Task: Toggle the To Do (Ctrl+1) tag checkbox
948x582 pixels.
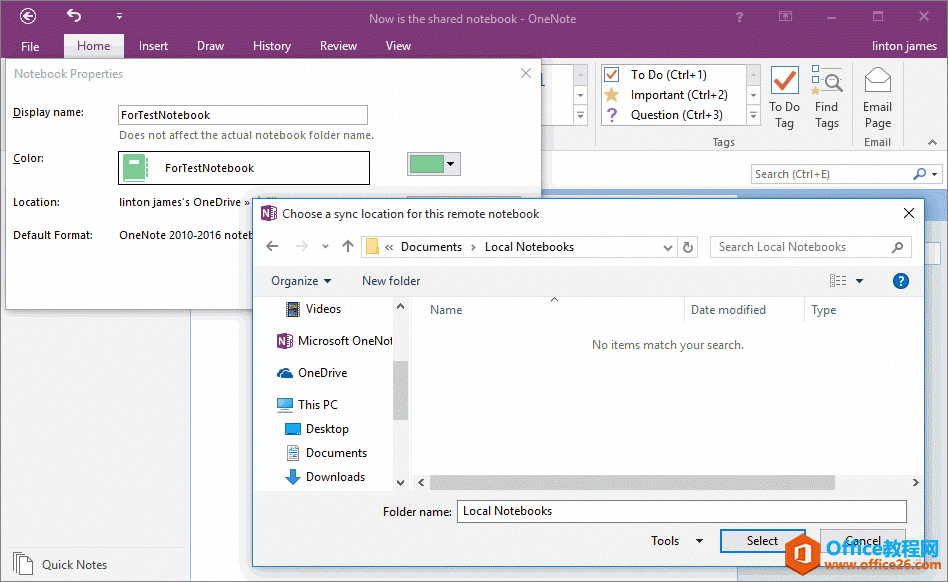Action: tap(612, 75)
